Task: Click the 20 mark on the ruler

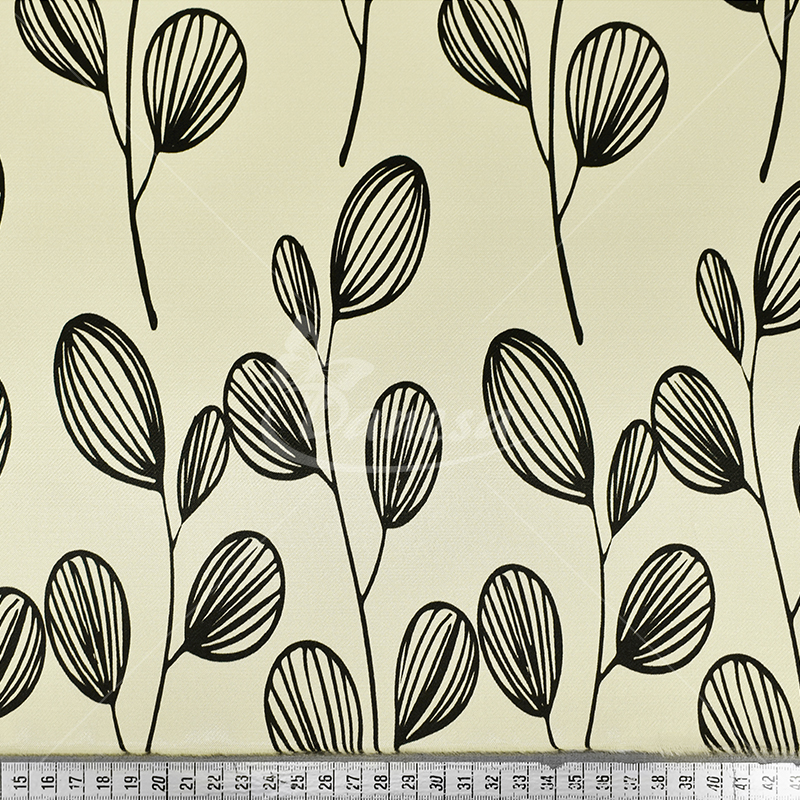Action: [160, 782]
